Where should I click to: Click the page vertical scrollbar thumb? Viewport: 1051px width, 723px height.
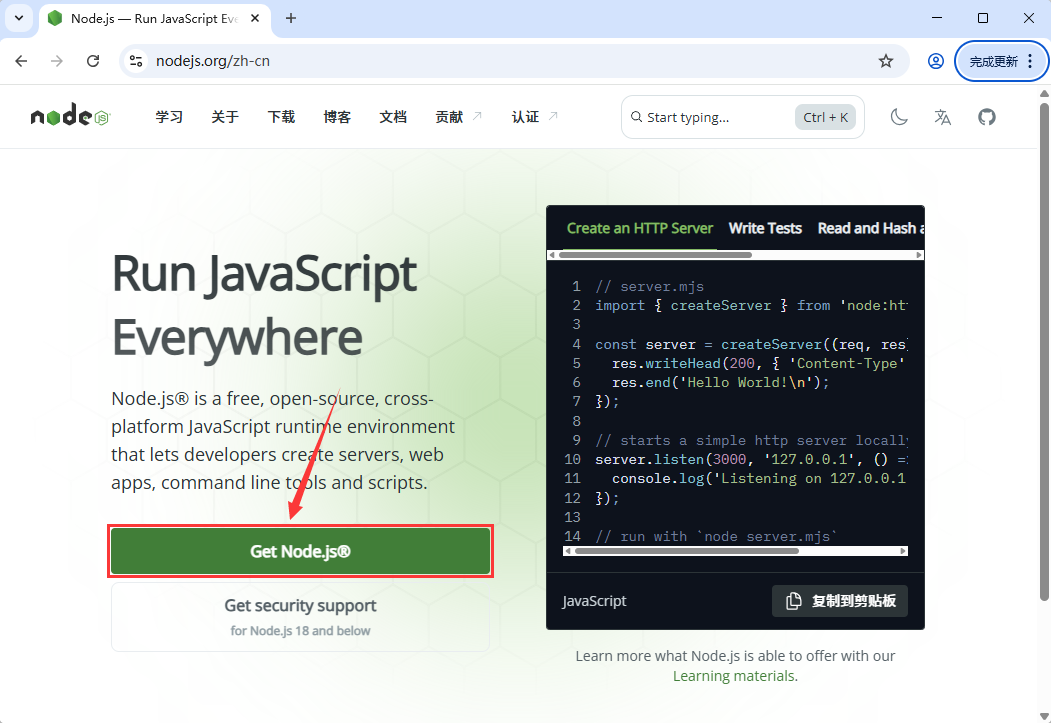pyautogui.click(x=1044, y=350)
